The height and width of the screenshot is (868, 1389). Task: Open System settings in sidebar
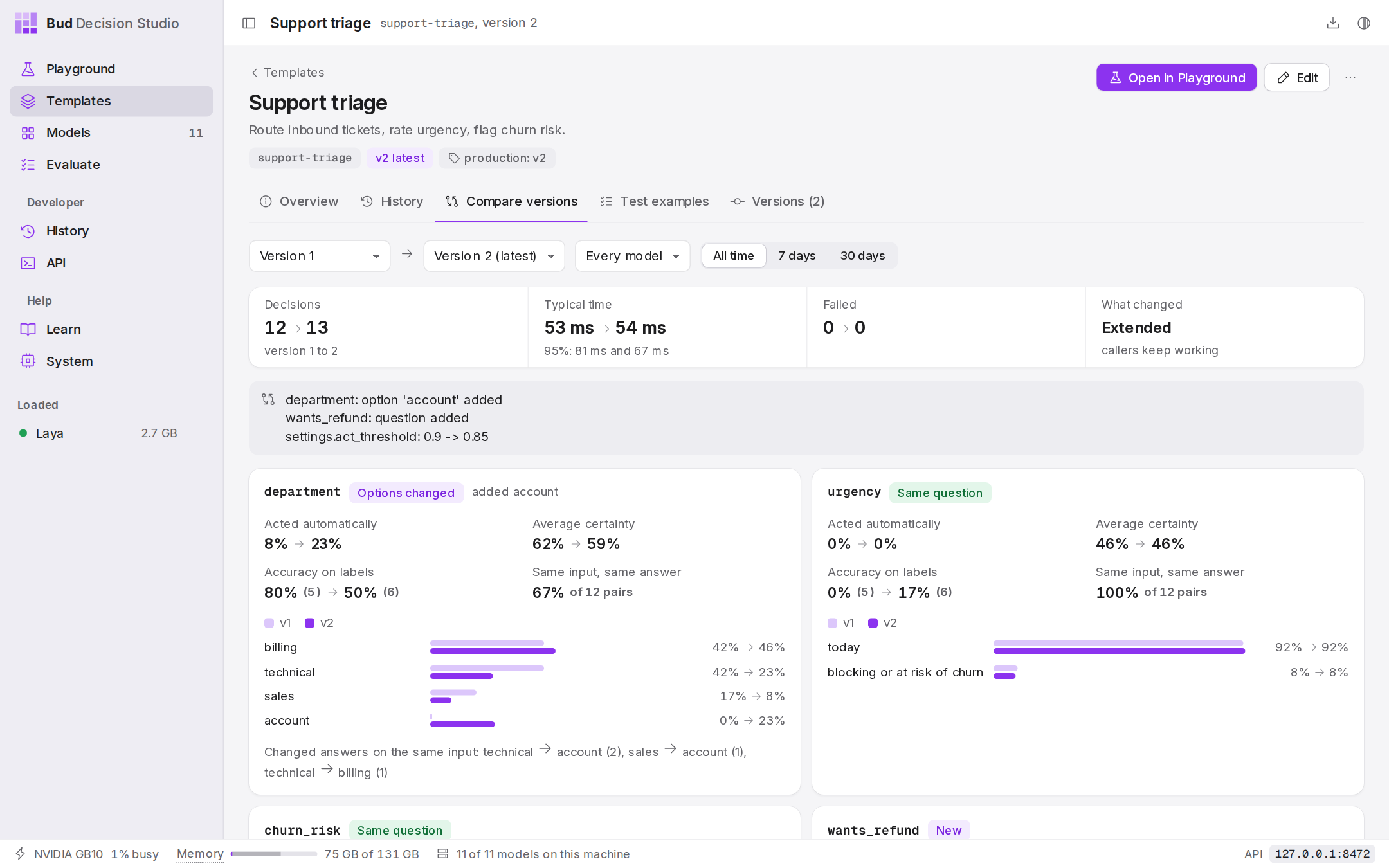[x=111, y=361]
